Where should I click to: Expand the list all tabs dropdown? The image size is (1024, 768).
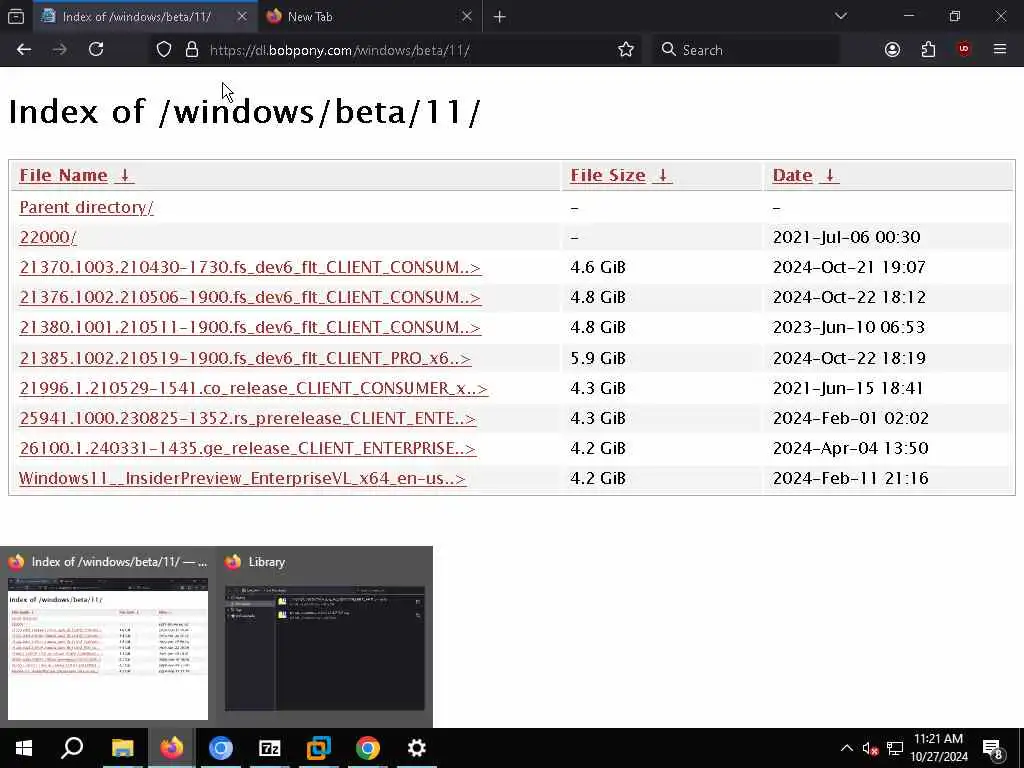coord(841,16)
